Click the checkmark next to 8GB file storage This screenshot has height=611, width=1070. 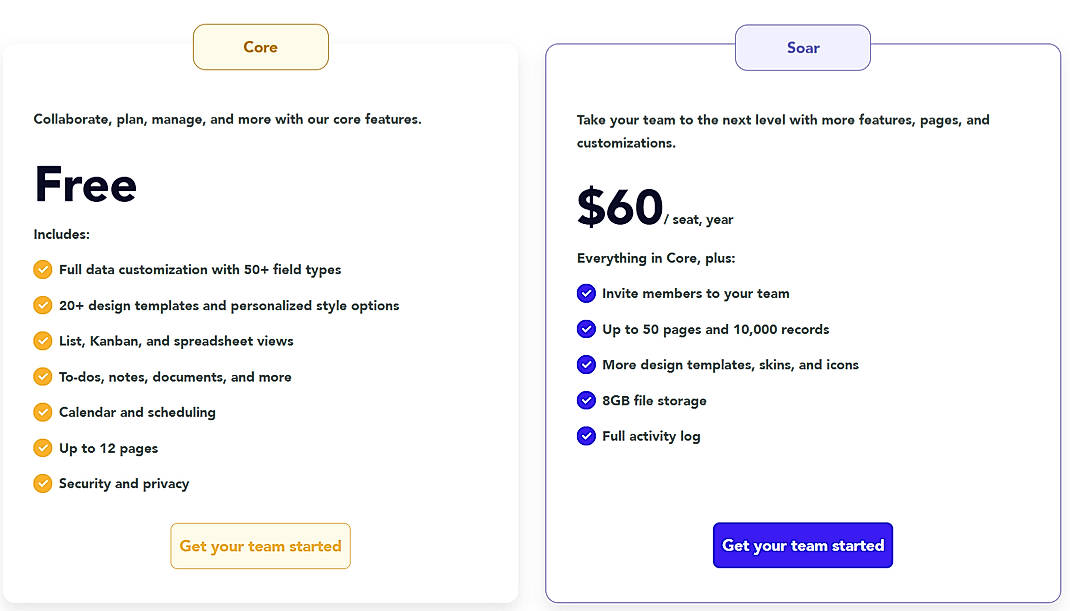click(586, 400)
